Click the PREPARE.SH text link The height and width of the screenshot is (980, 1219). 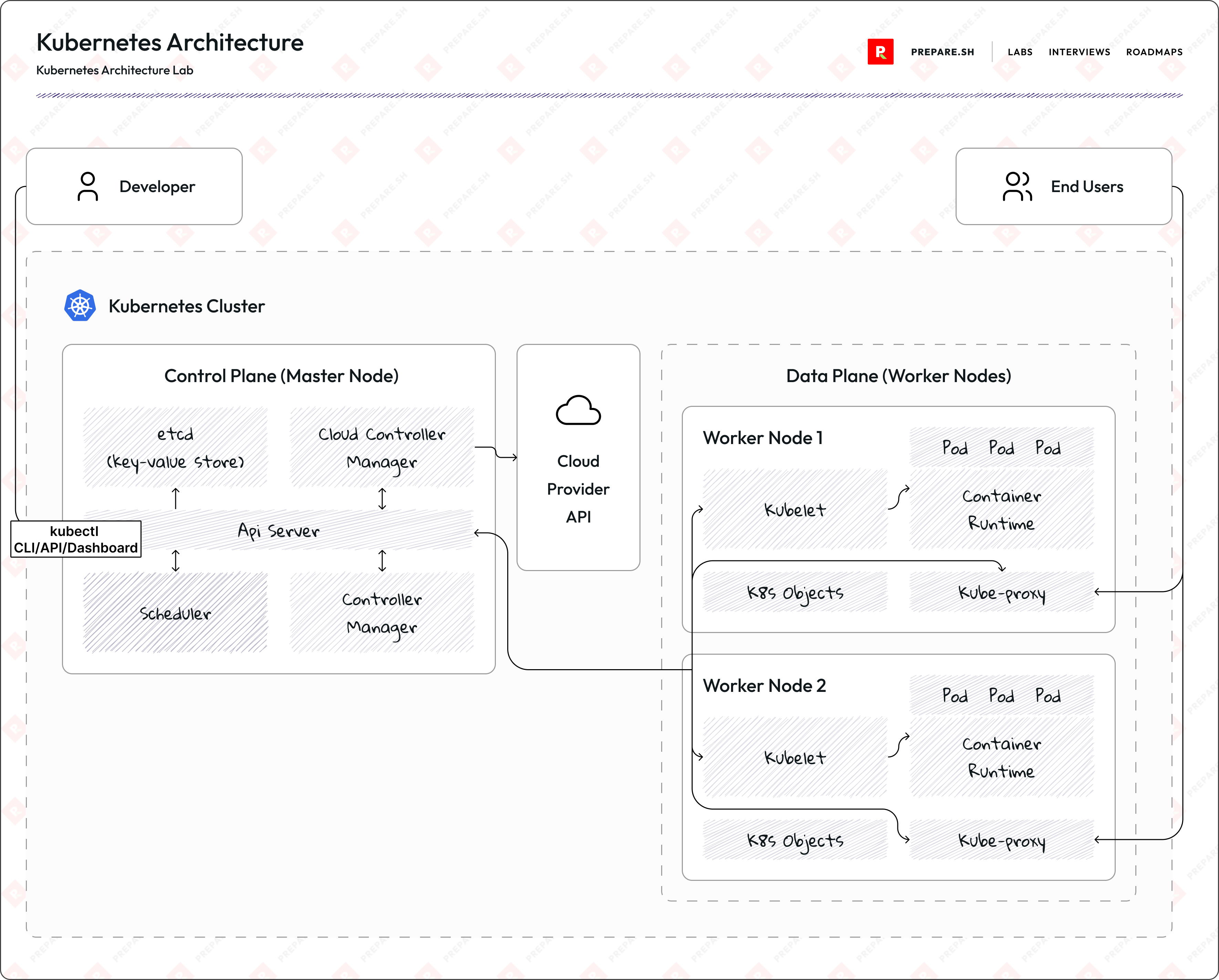pyautogui.click(x=942, y=52)
